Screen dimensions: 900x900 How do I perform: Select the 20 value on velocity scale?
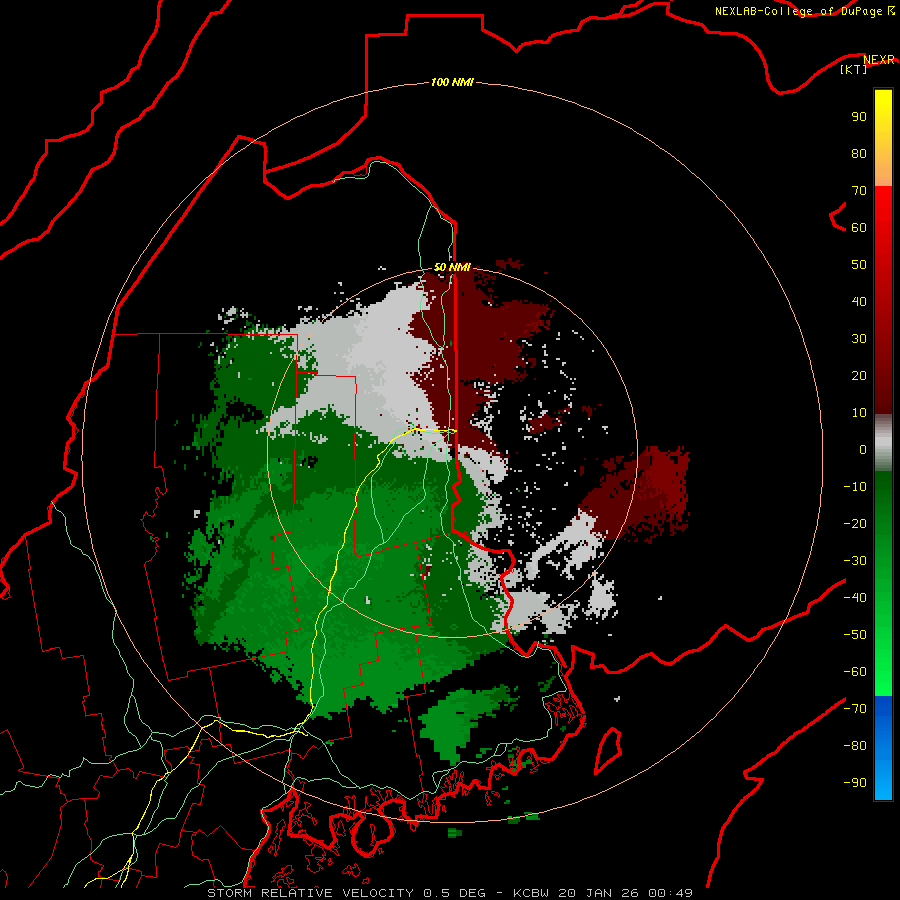pos(859,376)
